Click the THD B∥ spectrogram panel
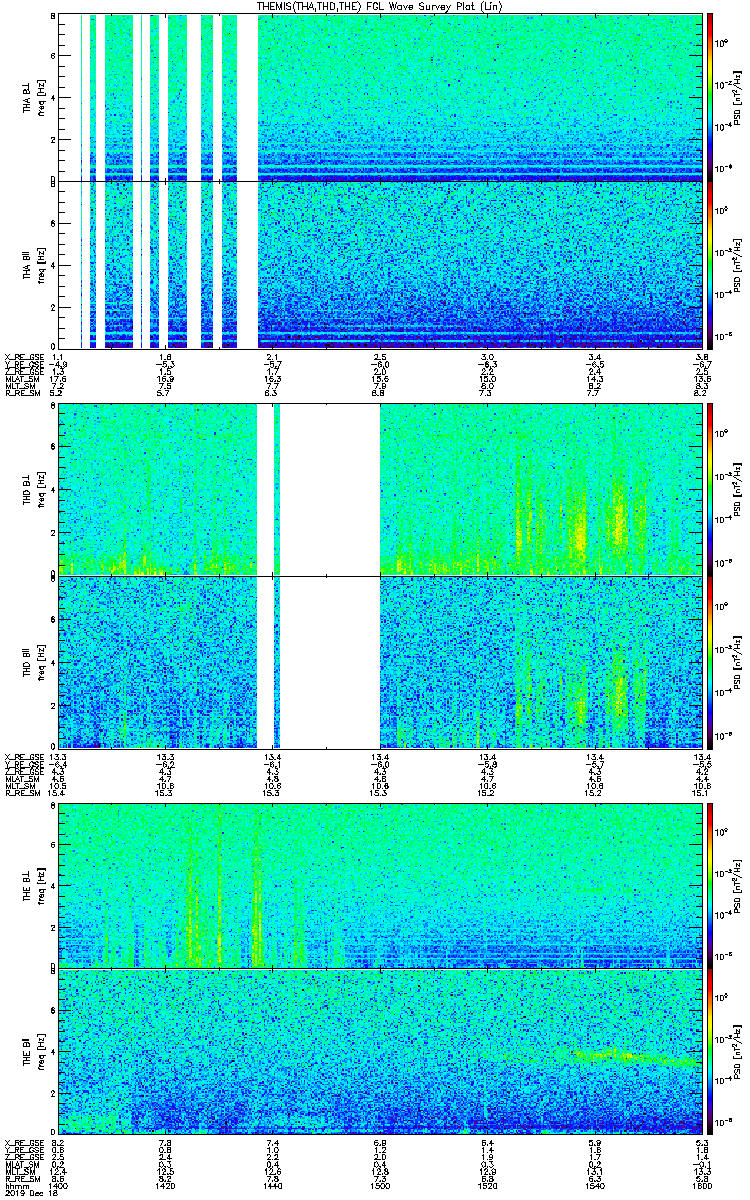This screenshot has height=1200, width=750. [381, 662]
